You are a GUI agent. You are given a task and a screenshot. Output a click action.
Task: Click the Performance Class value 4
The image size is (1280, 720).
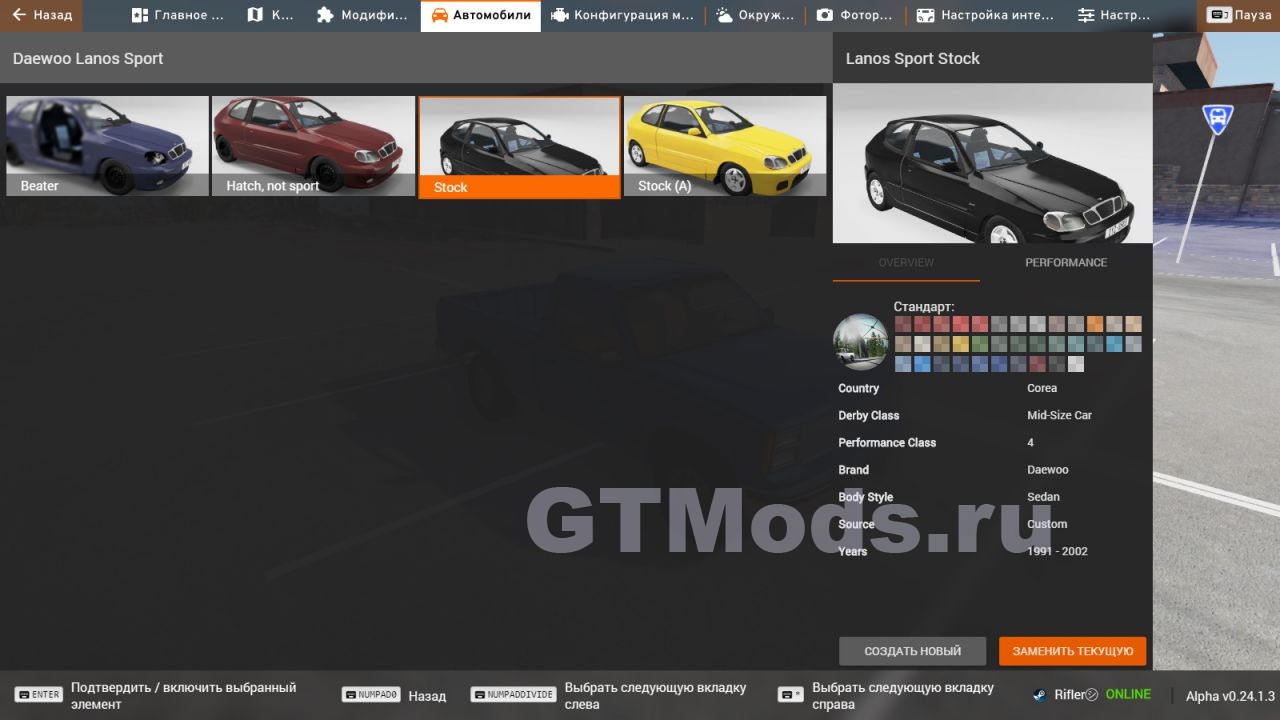coord(1030,442)
